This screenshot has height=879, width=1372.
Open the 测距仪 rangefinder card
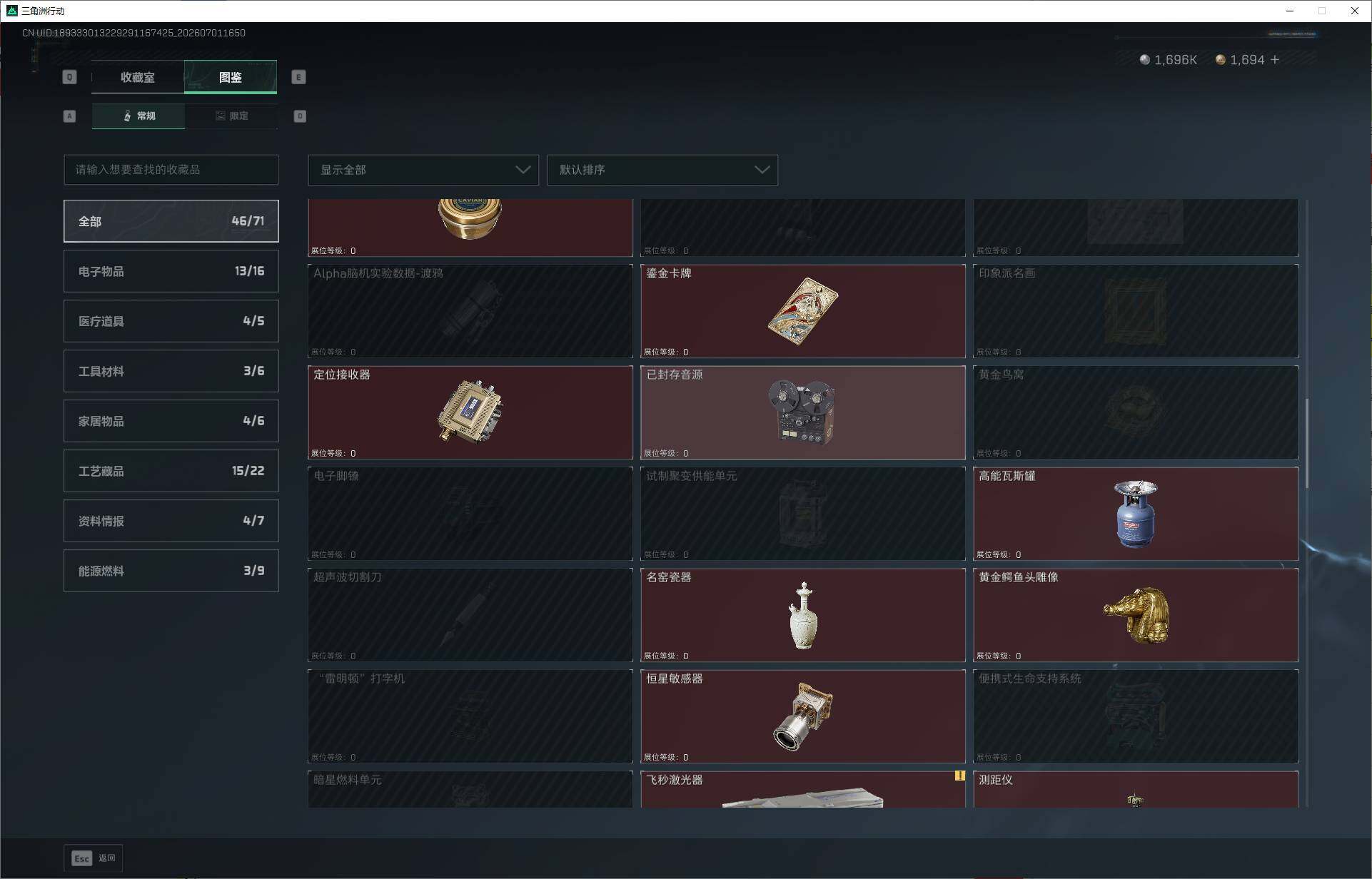click(x=1135, y=789)
